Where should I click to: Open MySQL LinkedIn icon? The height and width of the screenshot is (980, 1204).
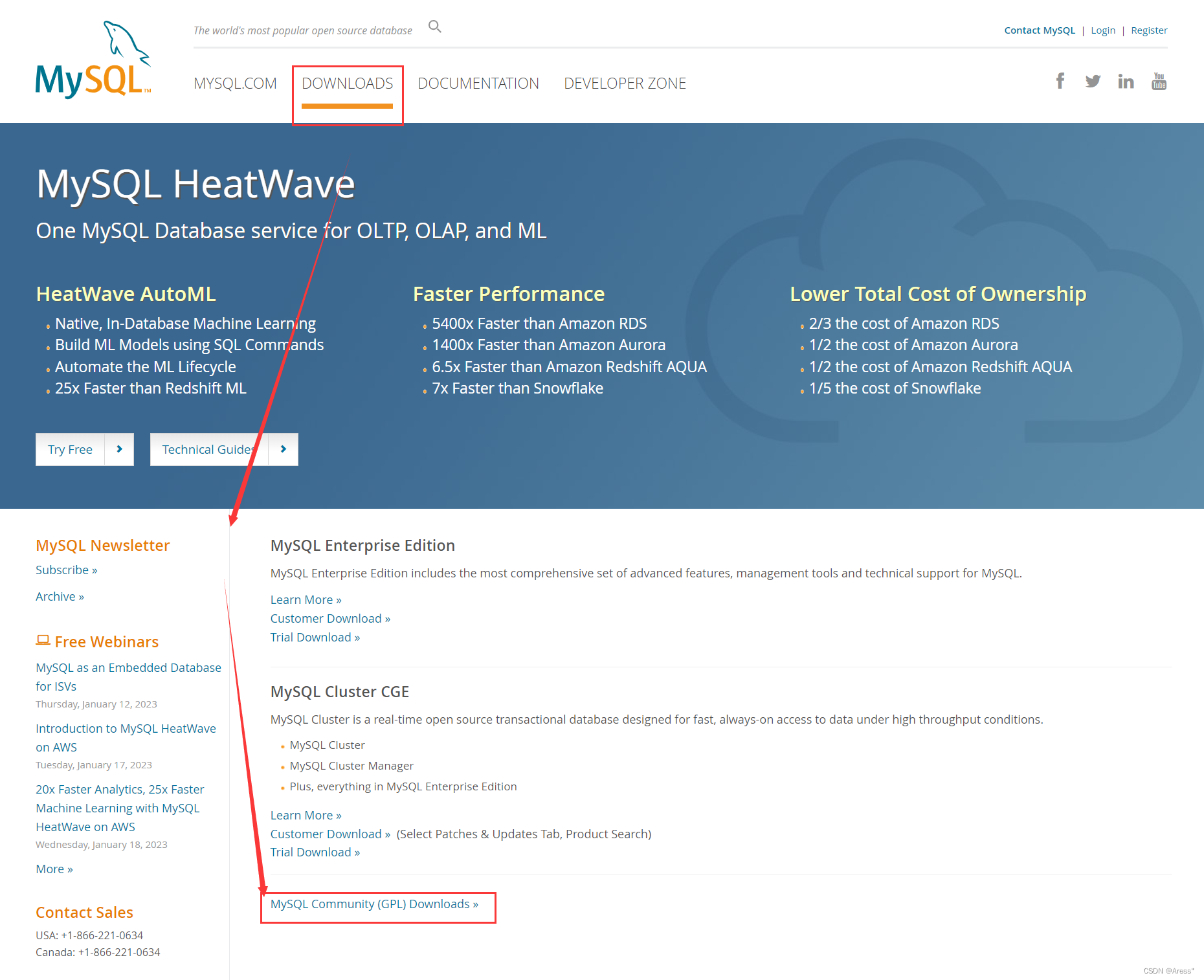point(1126,81)
